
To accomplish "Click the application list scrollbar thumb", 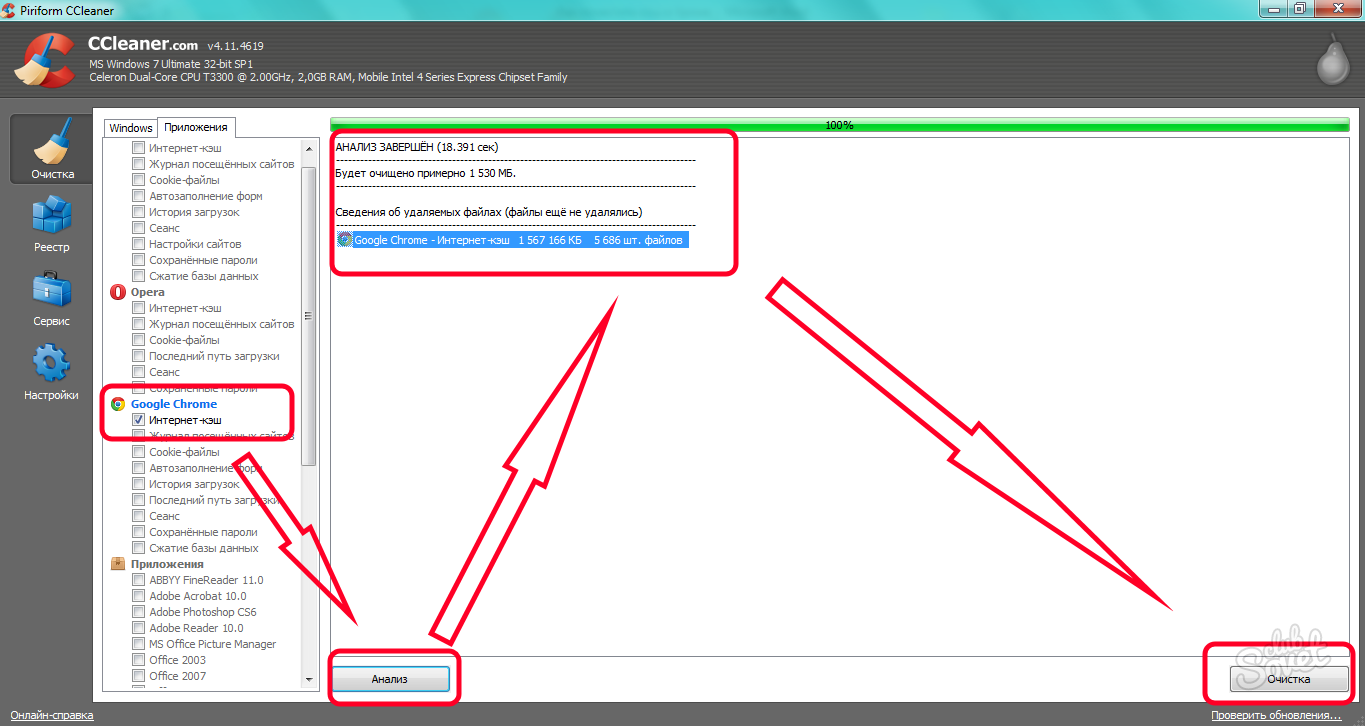I will coord(308,315).
